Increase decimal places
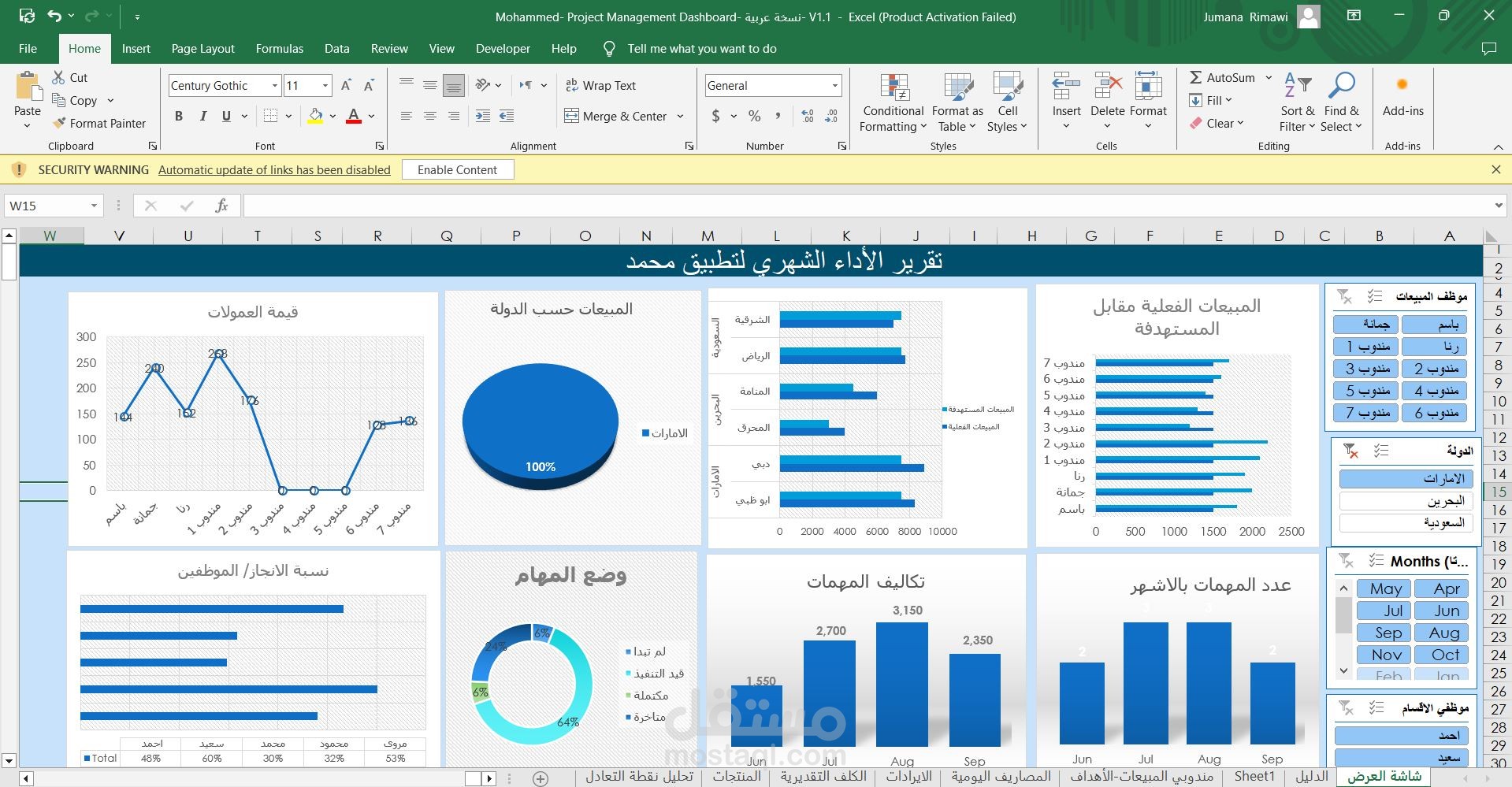Screen dimensions: 1512x787 click(808, 116)
